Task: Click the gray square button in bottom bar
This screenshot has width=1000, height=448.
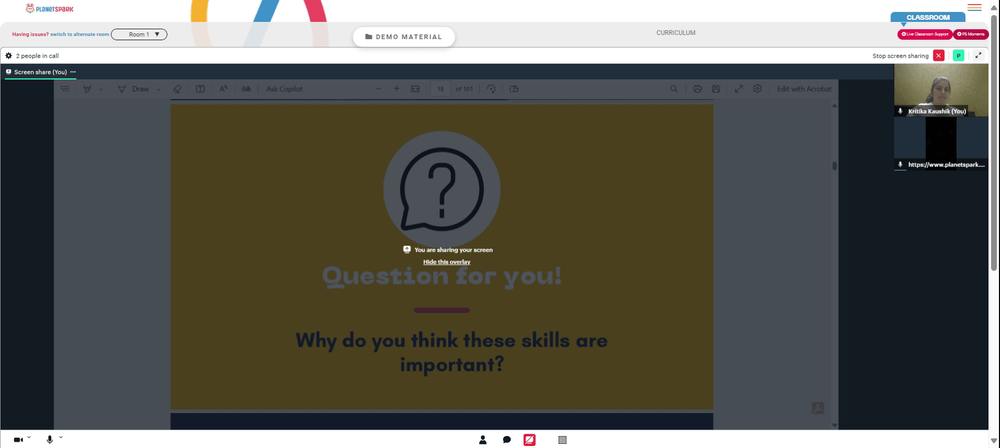Action: pos(562,440)
